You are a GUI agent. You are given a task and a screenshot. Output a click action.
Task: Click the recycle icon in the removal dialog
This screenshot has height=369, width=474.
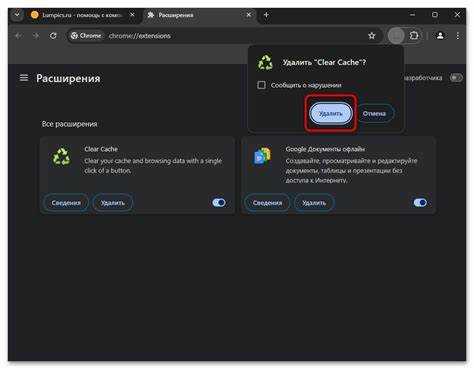pos(265,62)
